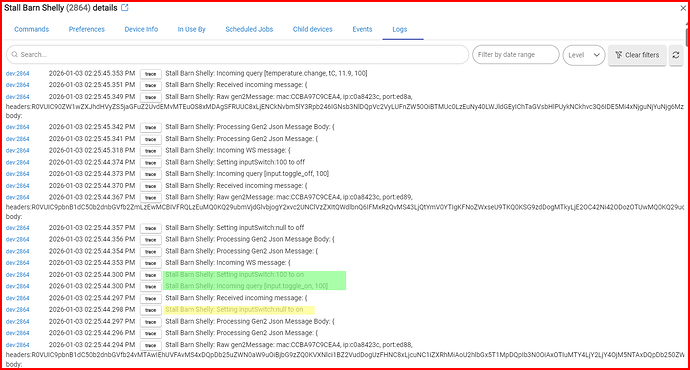
Task: Select the Logs tab
Action: [400, 29]
